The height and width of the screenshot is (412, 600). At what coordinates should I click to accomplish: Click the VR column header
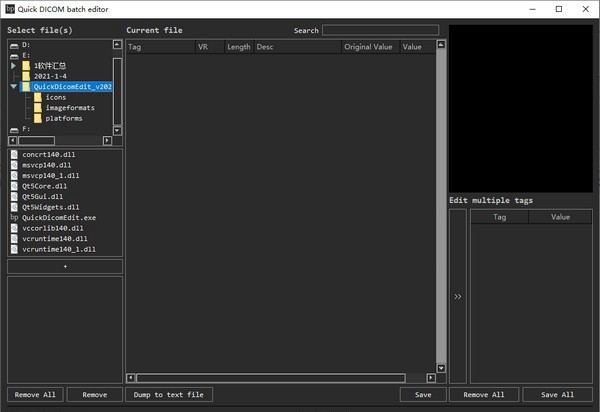click(210, 47)
